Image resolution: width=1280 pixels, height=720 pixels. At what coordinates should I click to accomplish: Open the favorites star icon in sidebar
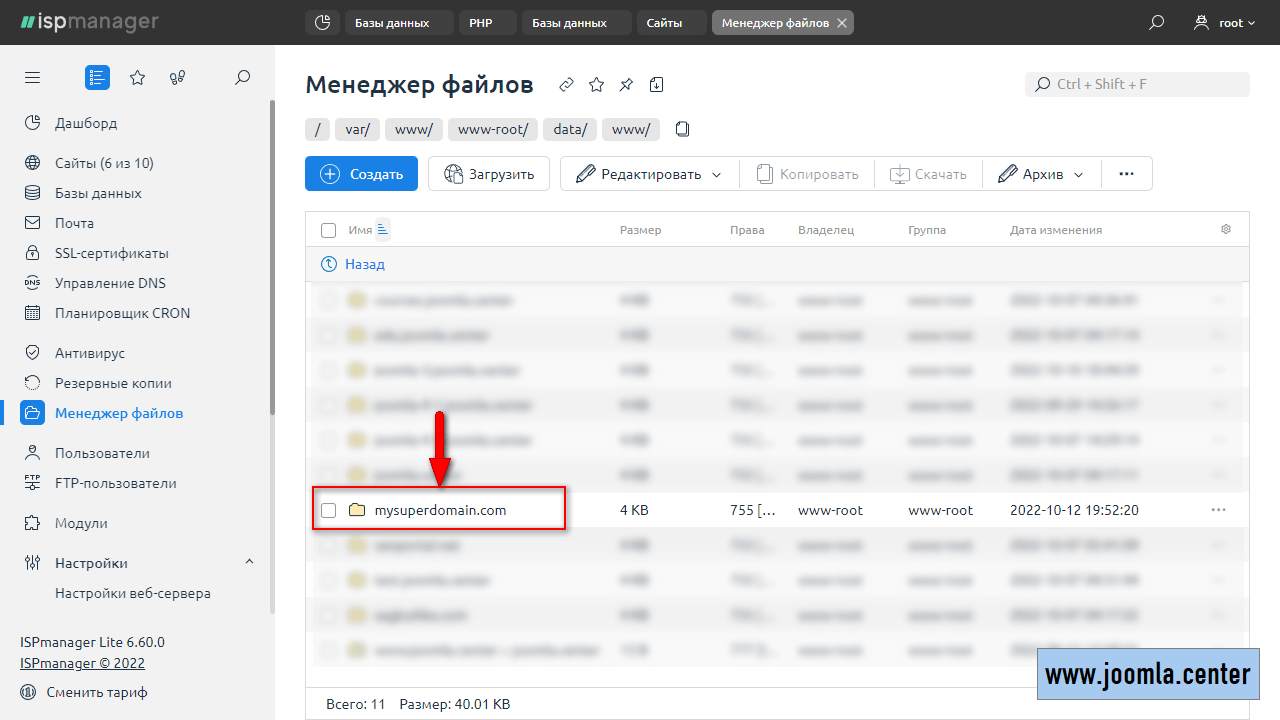tap(138, 78)
